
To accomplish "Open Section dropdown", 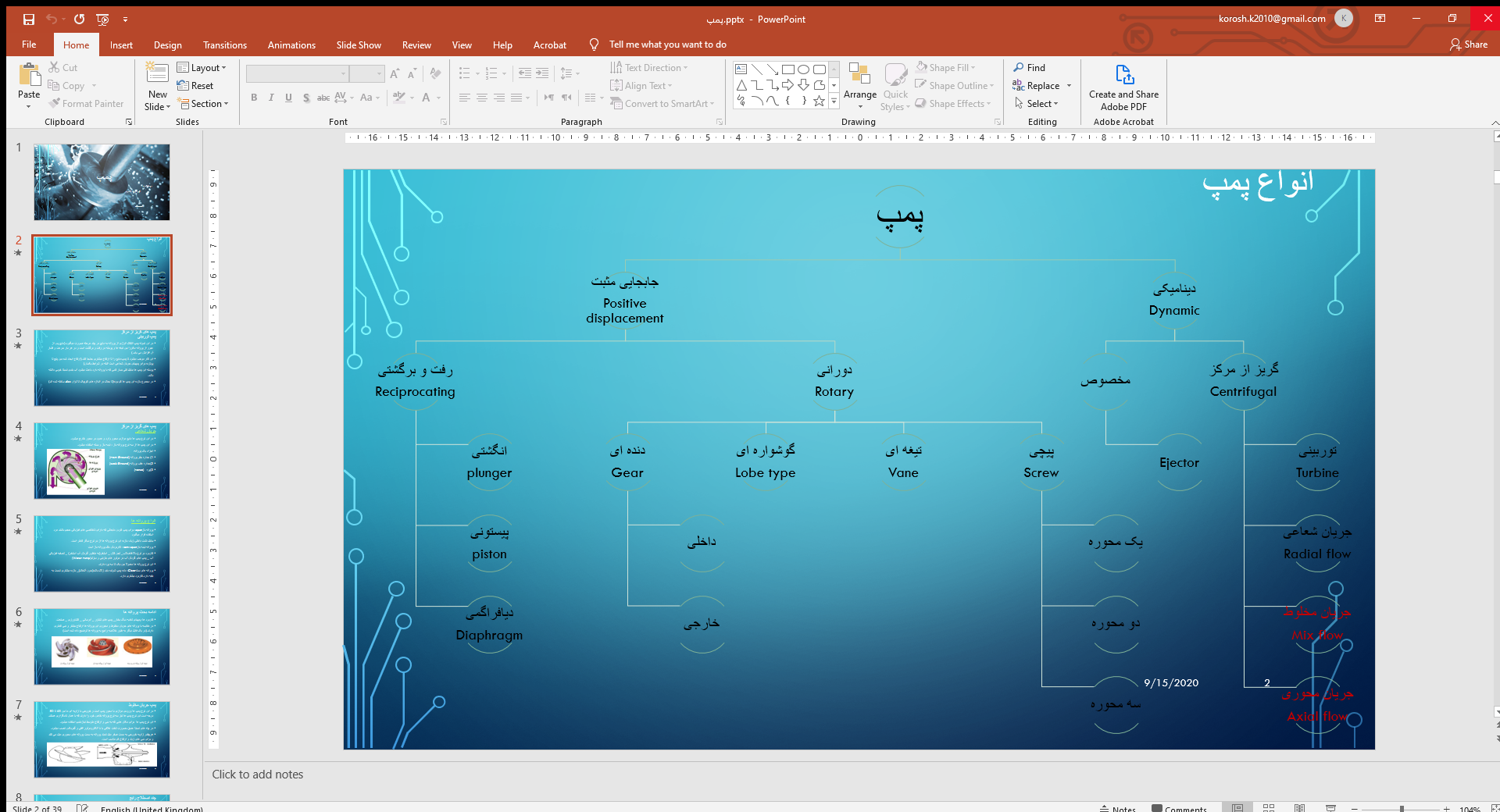I will point(203,104).
